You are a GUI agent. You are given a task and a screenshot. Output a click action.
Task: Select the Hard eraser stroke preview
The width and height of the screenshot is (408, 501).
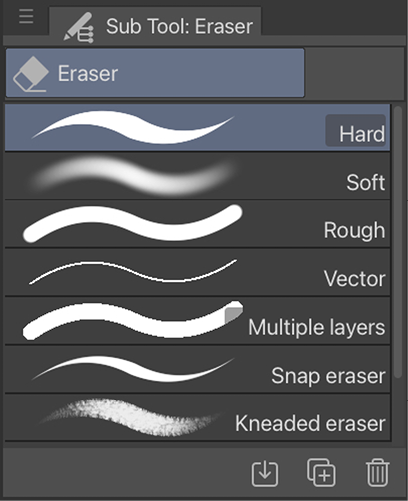133,128
